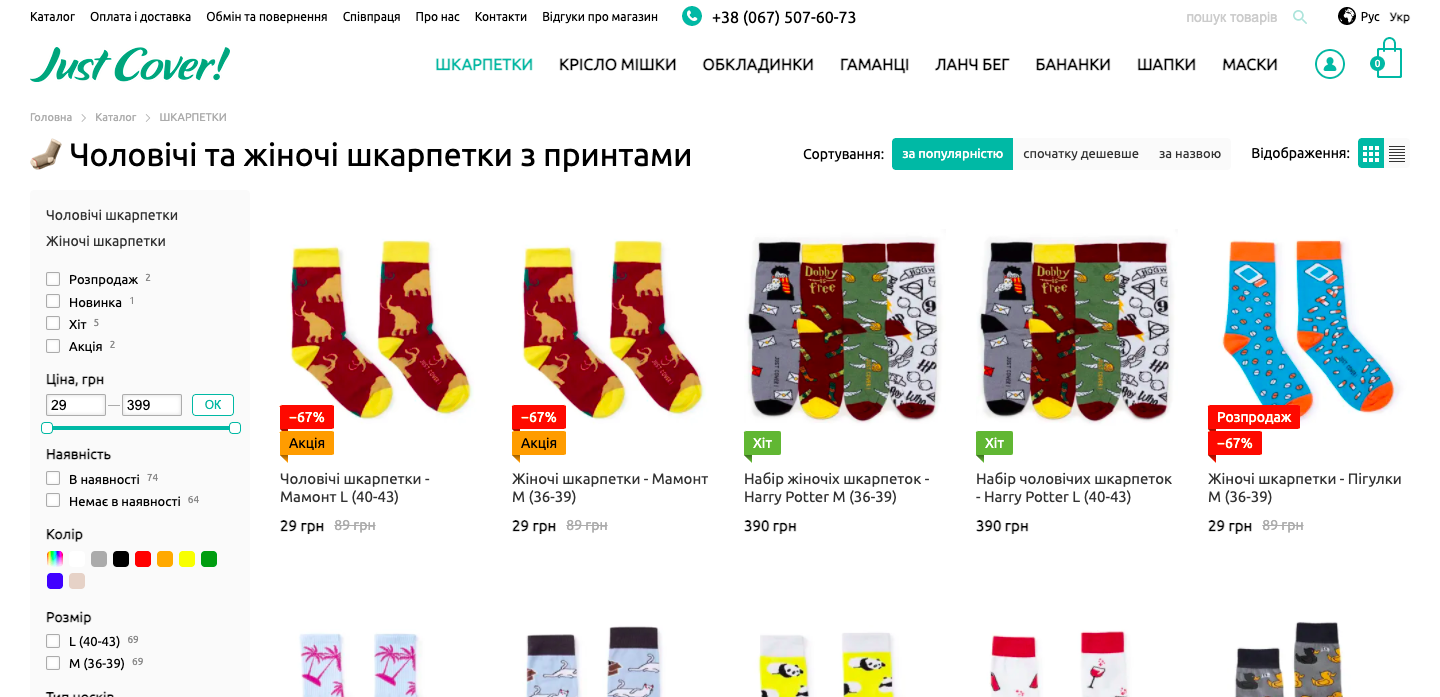Open the user account profile icon
This screenshot has height=697, width=1440.
pyautogui.click(x=1329, y=64)
